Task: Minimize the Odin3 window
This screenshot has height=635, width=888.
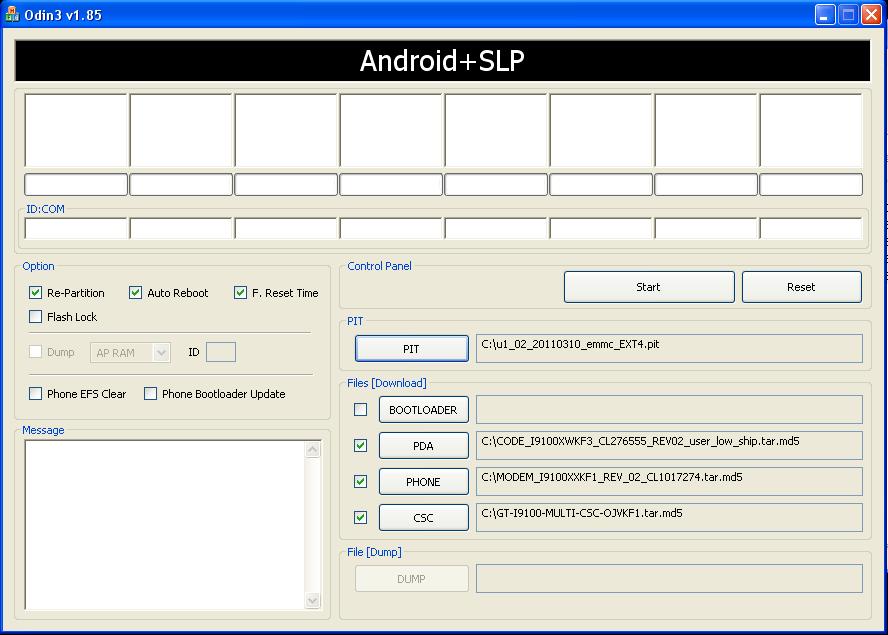Action: click(825, 15)
